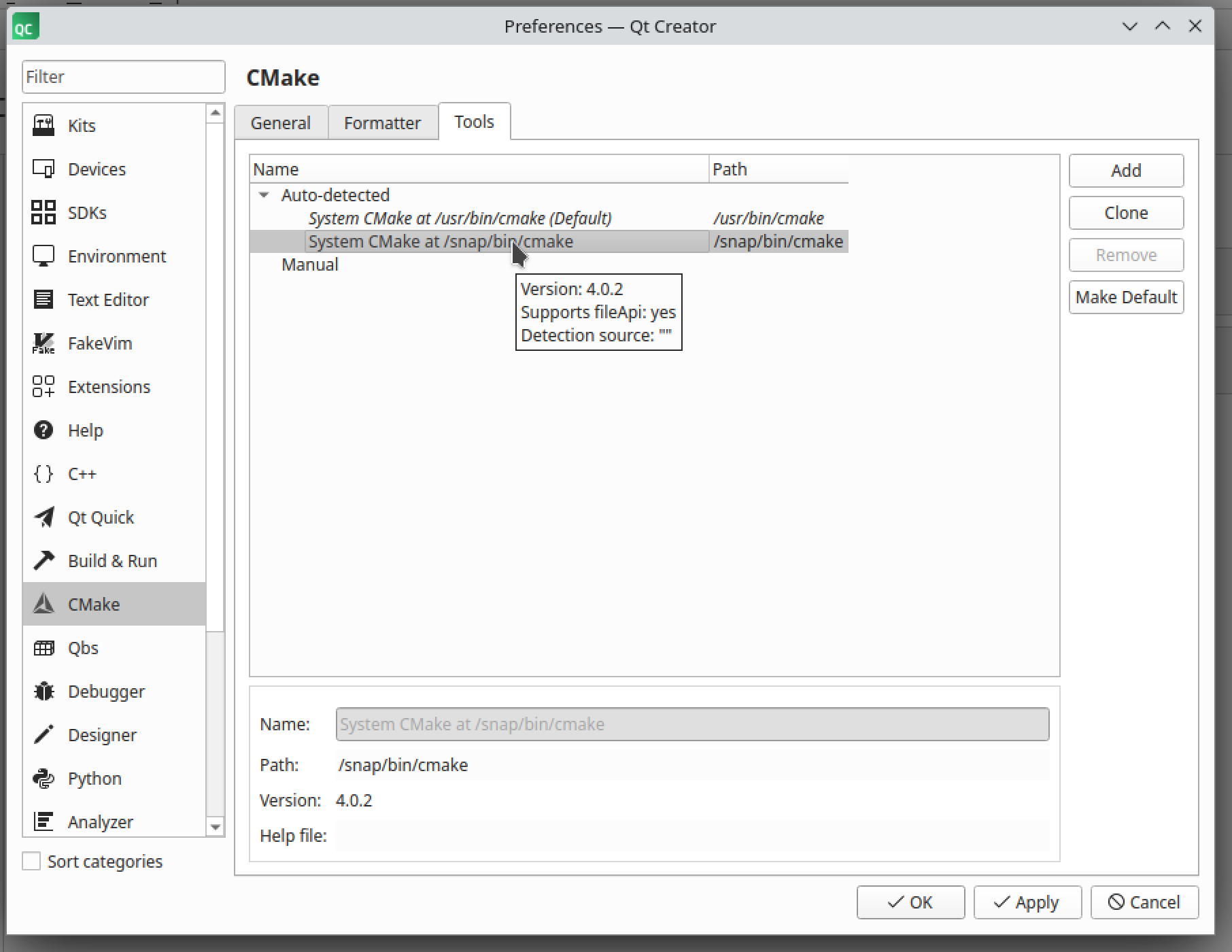Click the Apply button

(x=1027, y=902)
